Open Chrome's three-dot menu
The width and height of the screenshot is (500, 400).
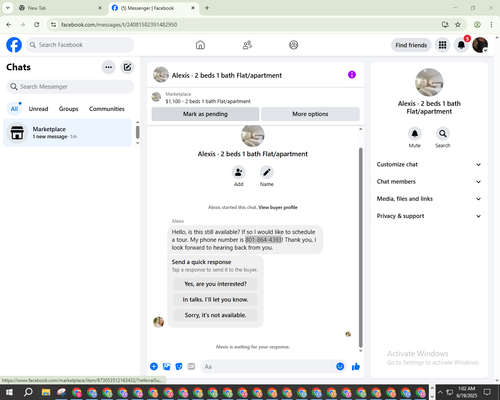[491, 25]
